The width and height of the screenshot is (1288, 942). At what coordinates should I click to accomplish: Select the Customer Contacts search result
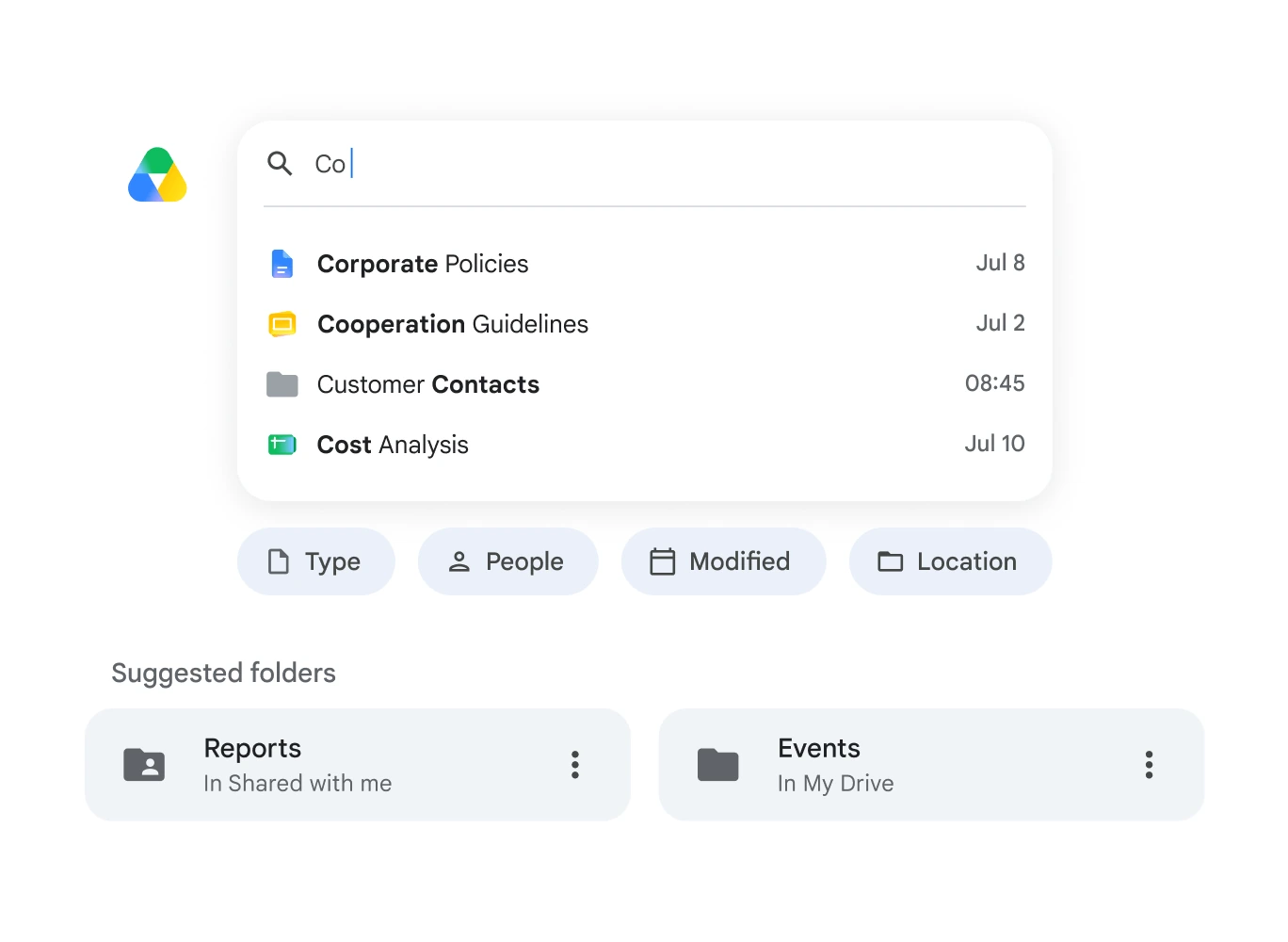(x=645, y=384)
